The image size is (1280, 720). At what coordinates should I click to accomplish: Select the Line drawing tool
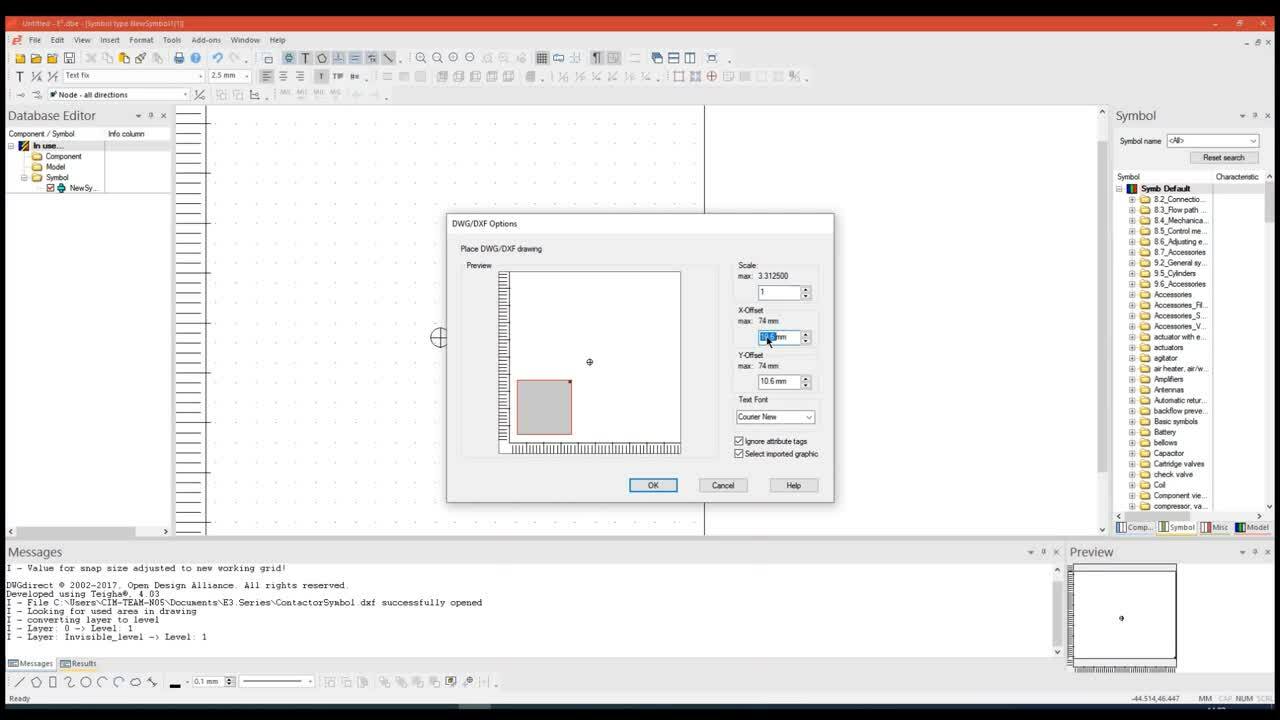click(x=19, y=682)
